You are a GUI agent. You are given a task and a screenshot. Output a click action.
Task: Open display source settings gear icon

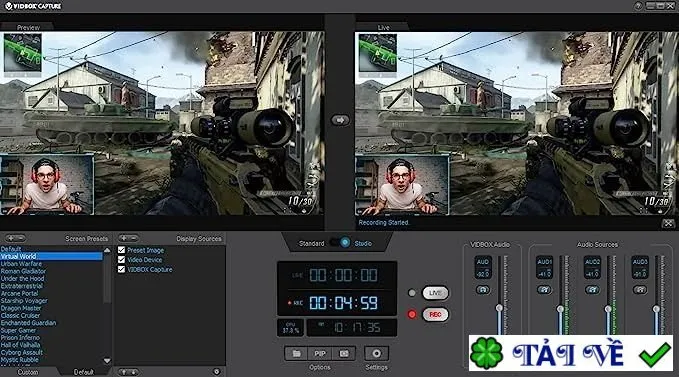click(x=217, y=372)
